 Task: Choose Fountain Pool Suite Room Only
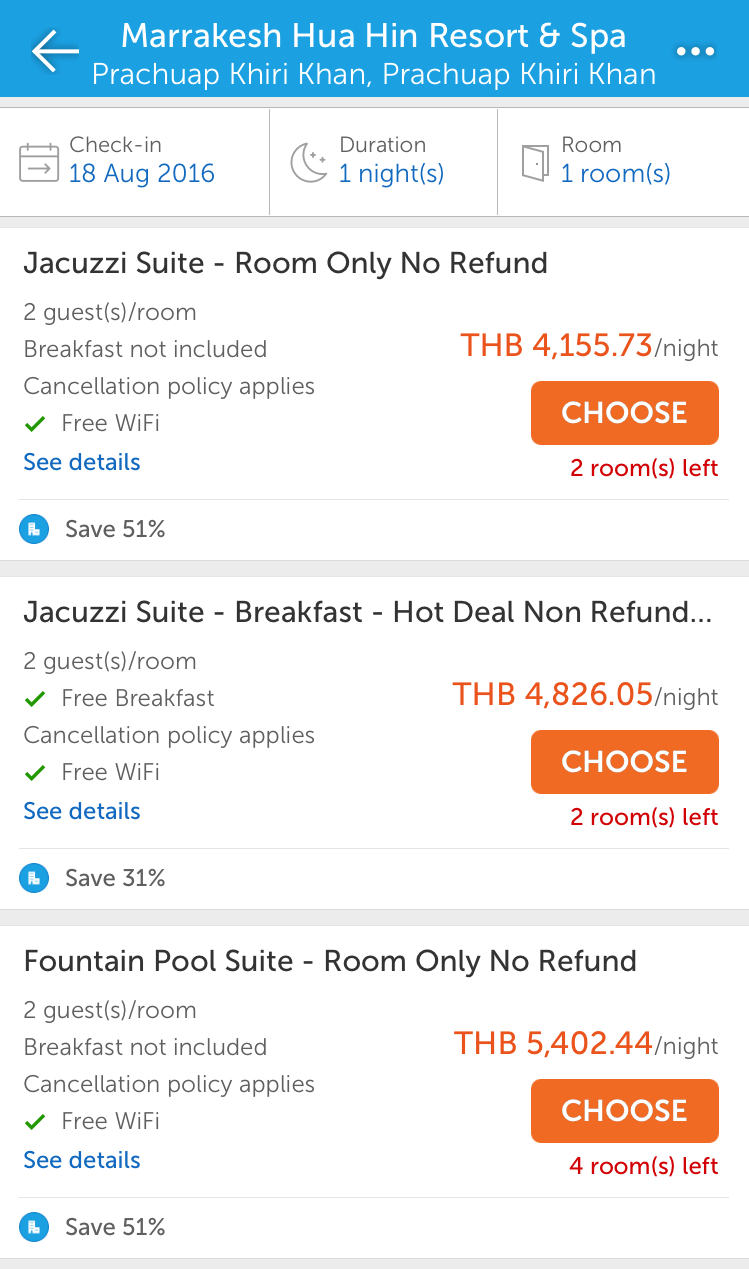pos(624,1111)
